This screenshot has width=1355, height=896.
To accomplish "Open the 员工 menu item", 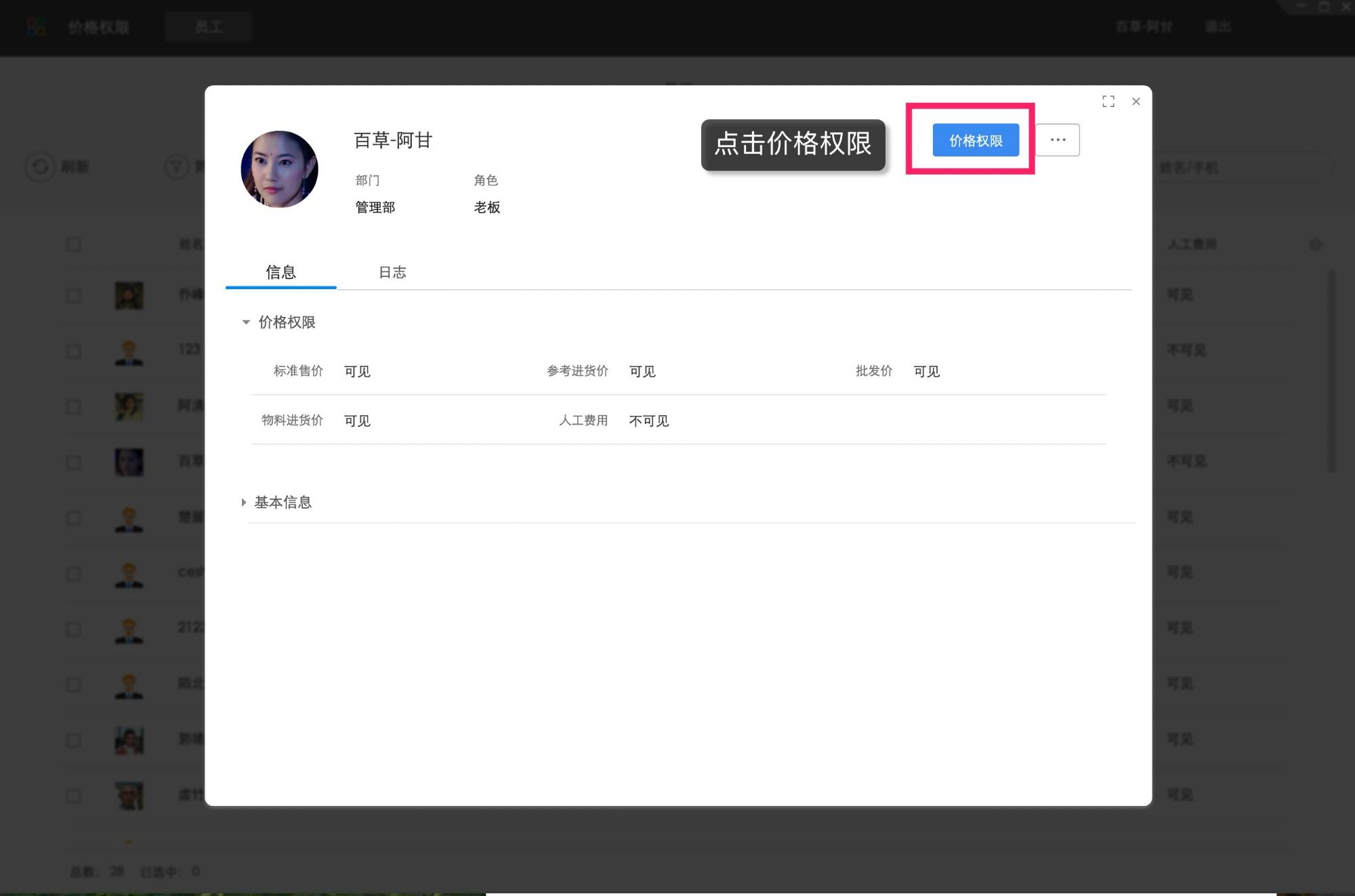I will [x=208, y=26].
